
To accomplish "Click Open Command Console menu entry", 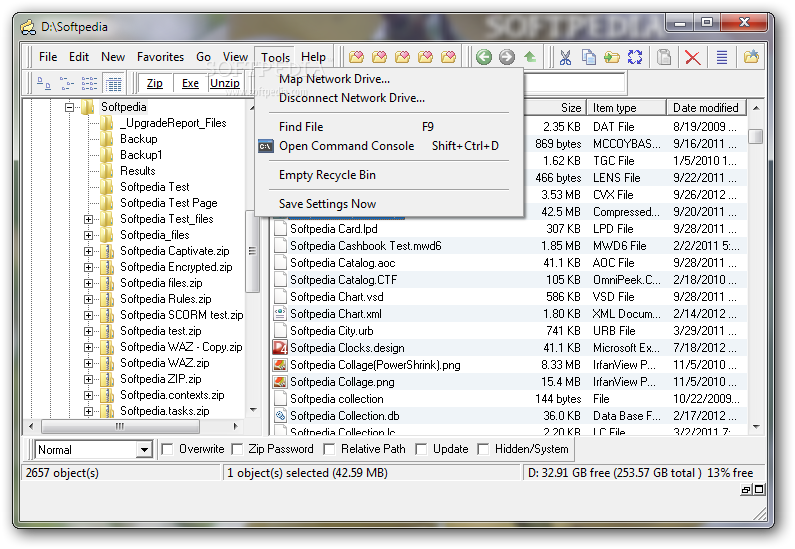I will tap(389, 146).
